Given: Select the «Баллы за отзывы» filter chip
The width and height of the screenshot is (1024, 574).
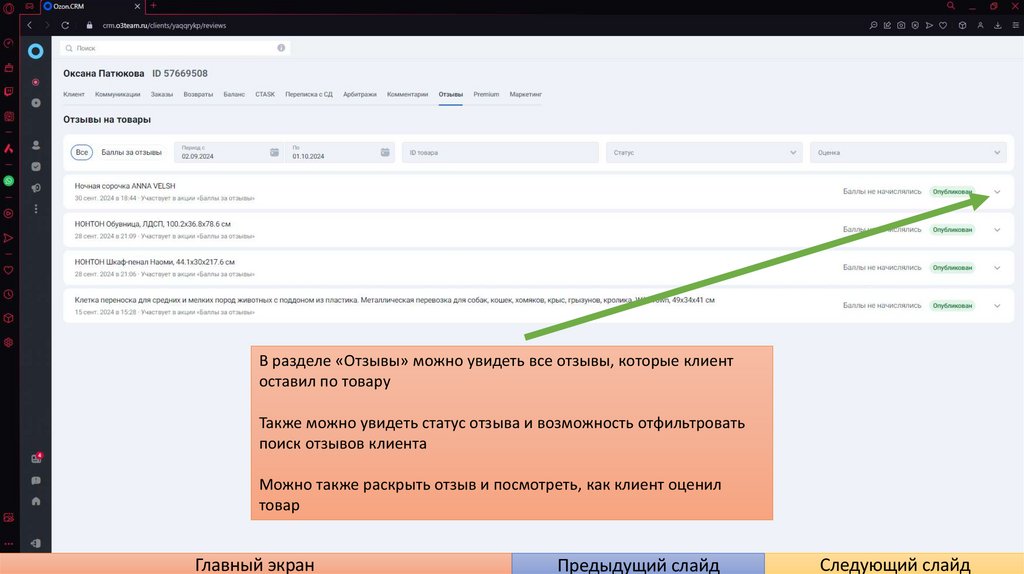Looking at the screenshot, I should [131, 152].
